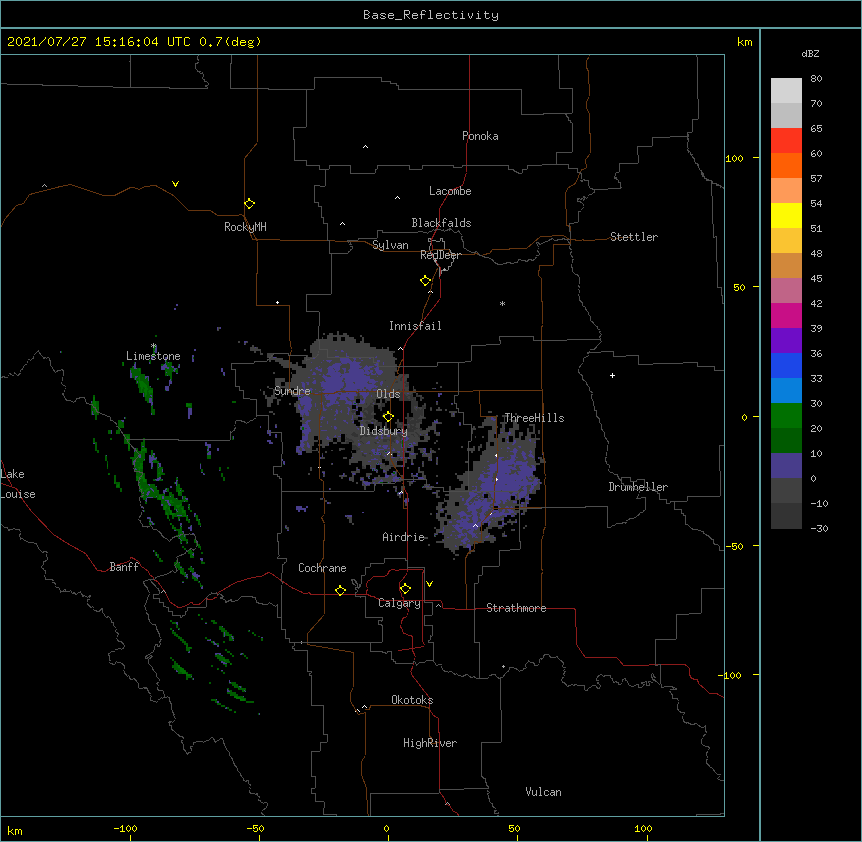
Task: Click the Stettler label
Action: coord(634,237)
